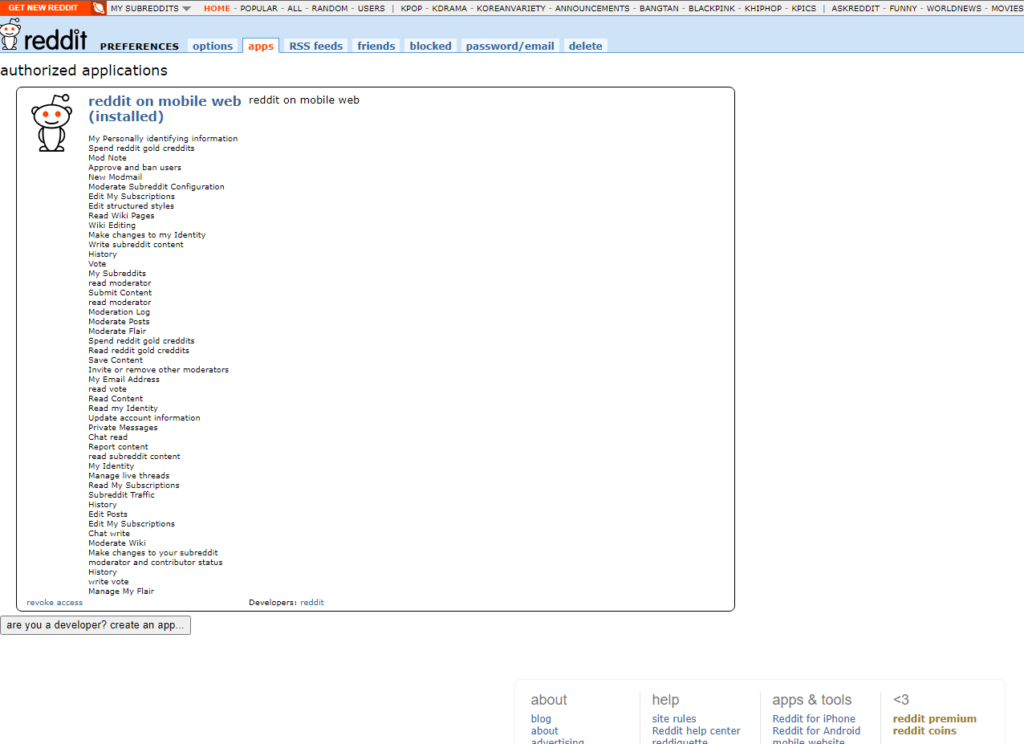Screen dimensions: 1024x744
Task: Click the planet icon beside GET NEW REDDIT
Action: (98, 8)
